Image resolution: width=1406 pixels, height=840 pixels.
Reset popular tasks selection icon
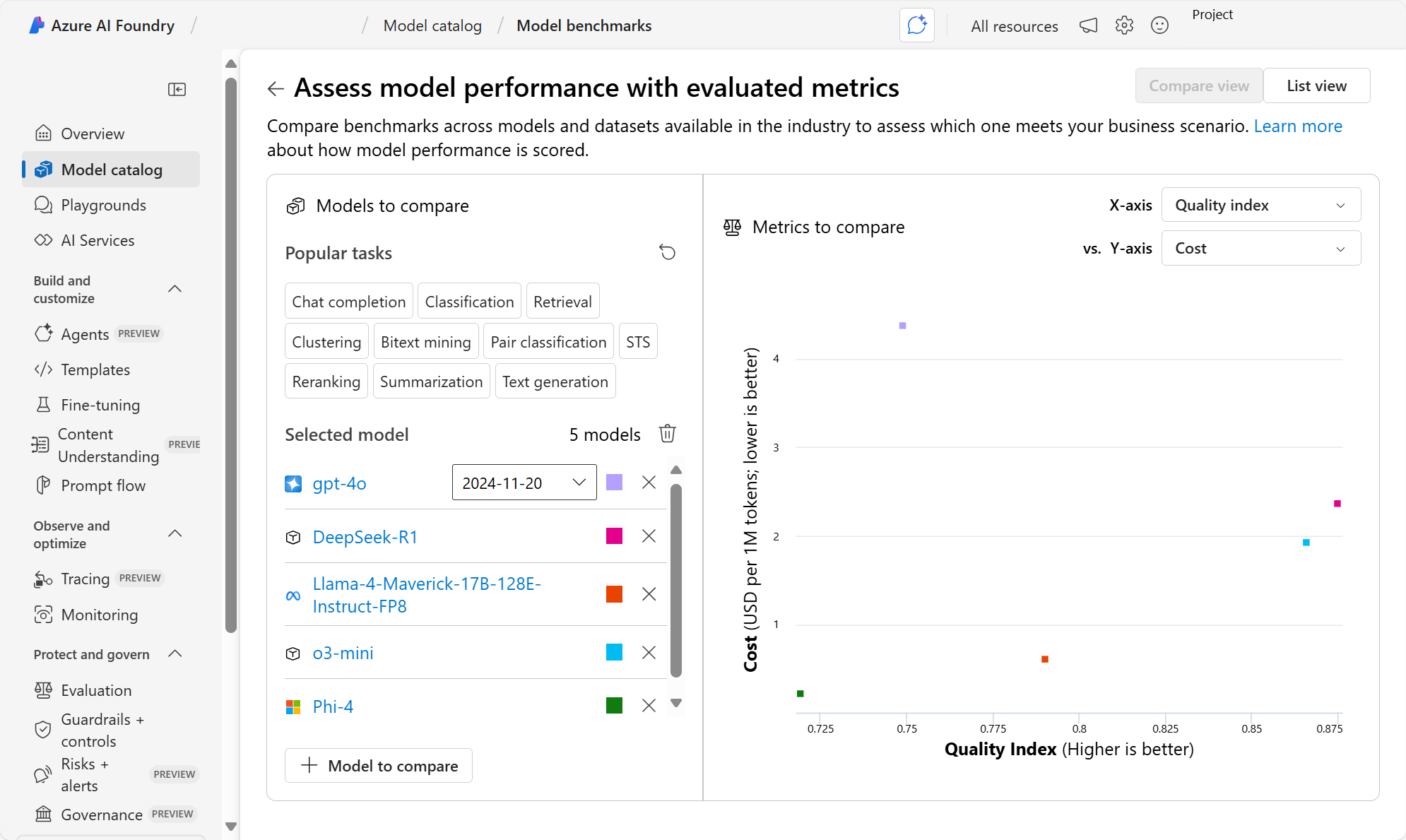(668, 252)
